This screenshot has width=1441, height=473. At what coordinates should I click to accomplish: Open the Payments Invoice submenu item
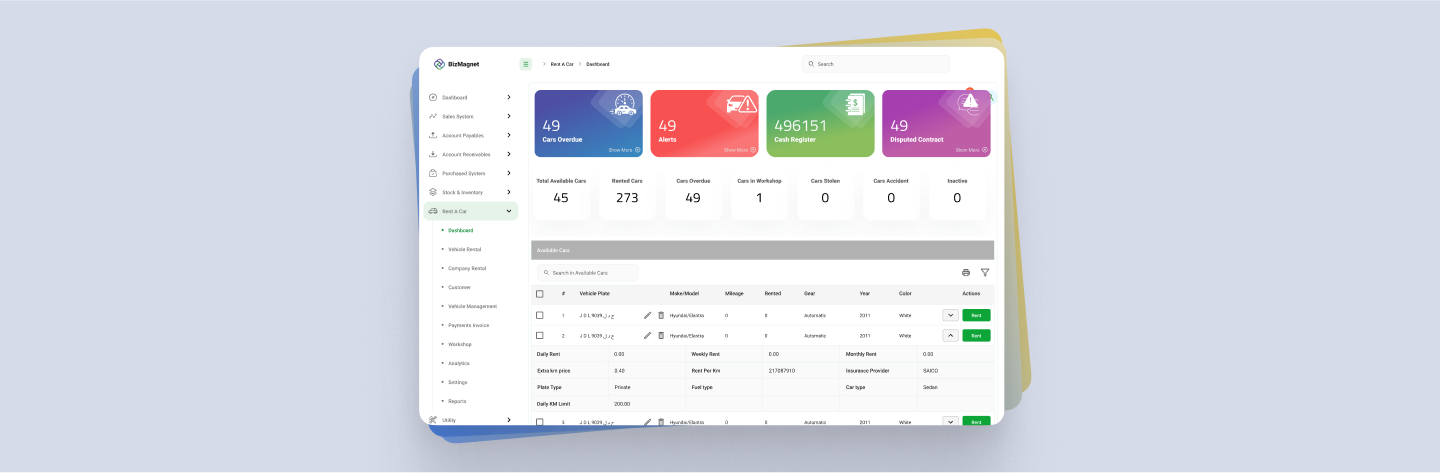(468, 325)
